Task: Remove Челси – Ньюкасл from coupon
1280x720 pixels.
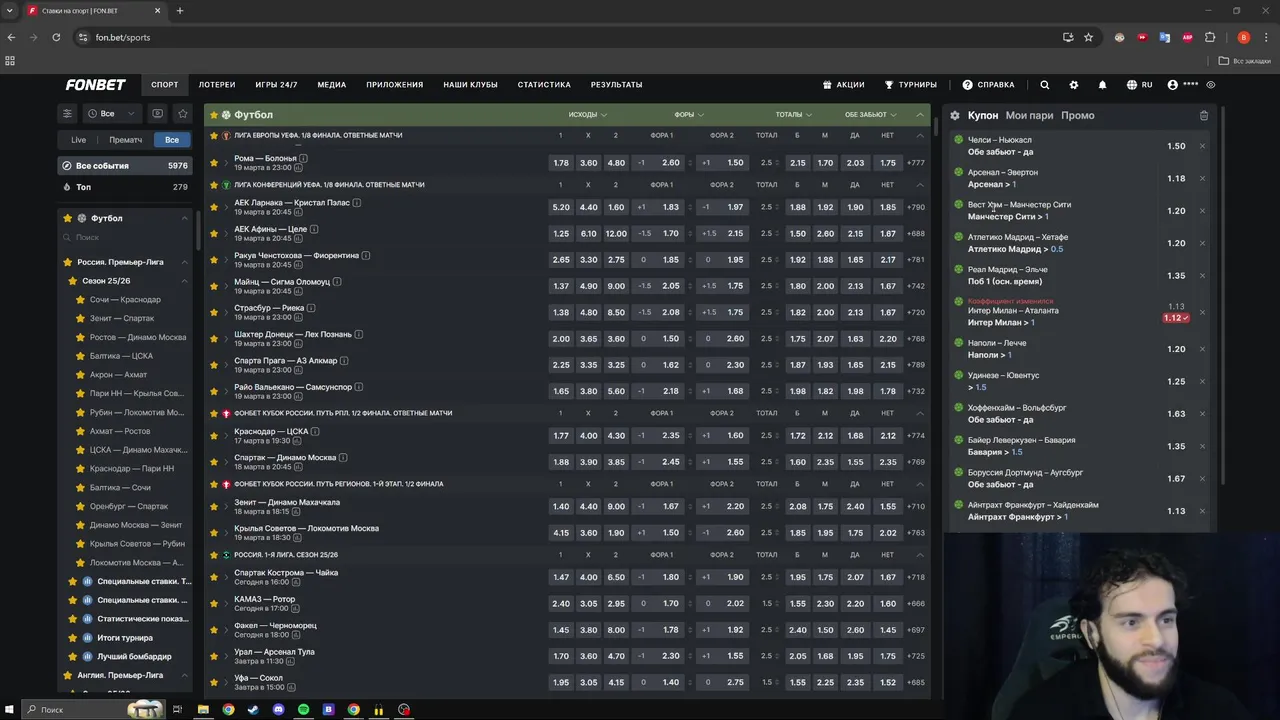Action: click(x=1202, y=146)
